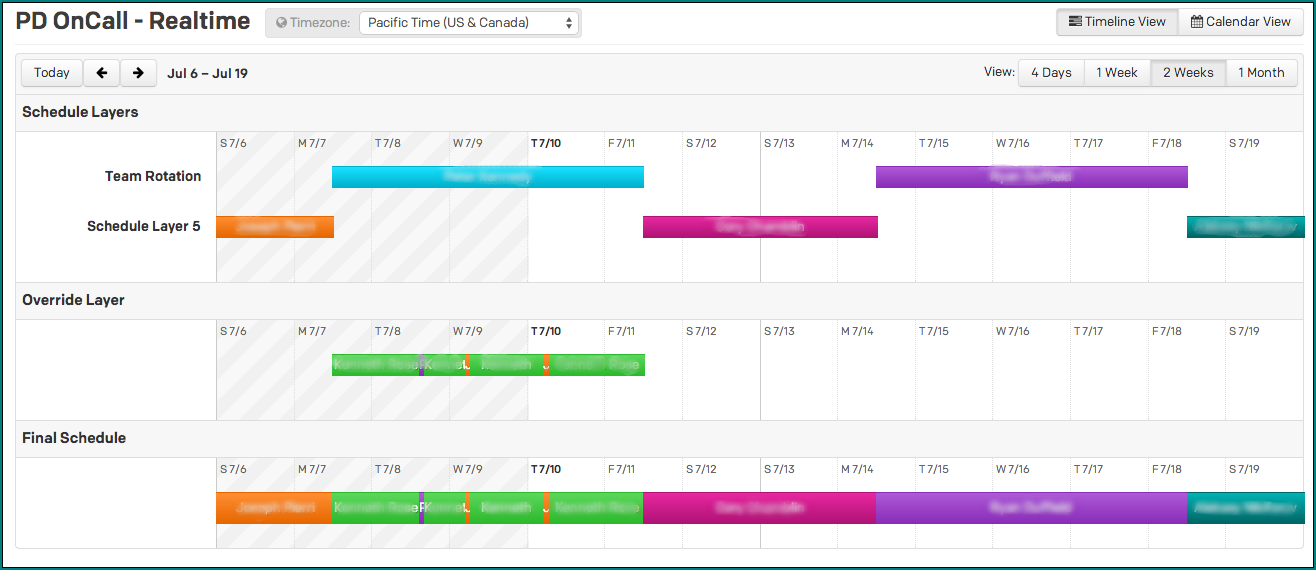Click the orange block in Final Schedule

point(273,508)
